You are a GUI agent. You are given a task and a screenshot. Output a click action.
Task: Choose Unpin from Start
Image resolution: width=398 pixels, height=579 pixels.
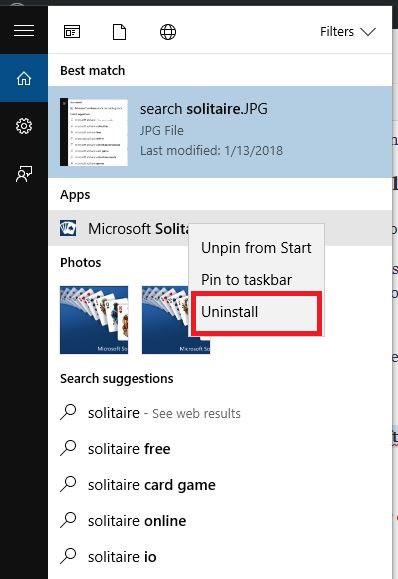click(256, 248)
